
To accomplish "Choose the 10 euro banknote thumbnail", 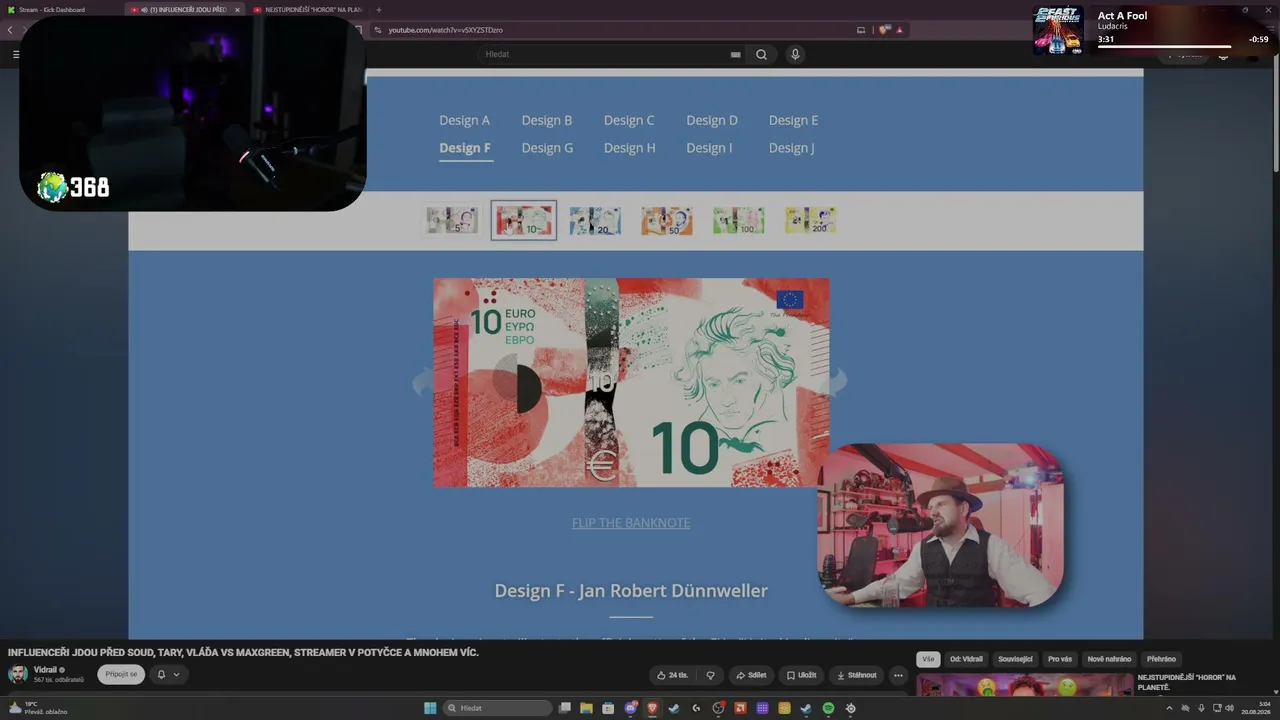I will pyautogui.click(x=524, y=220).
